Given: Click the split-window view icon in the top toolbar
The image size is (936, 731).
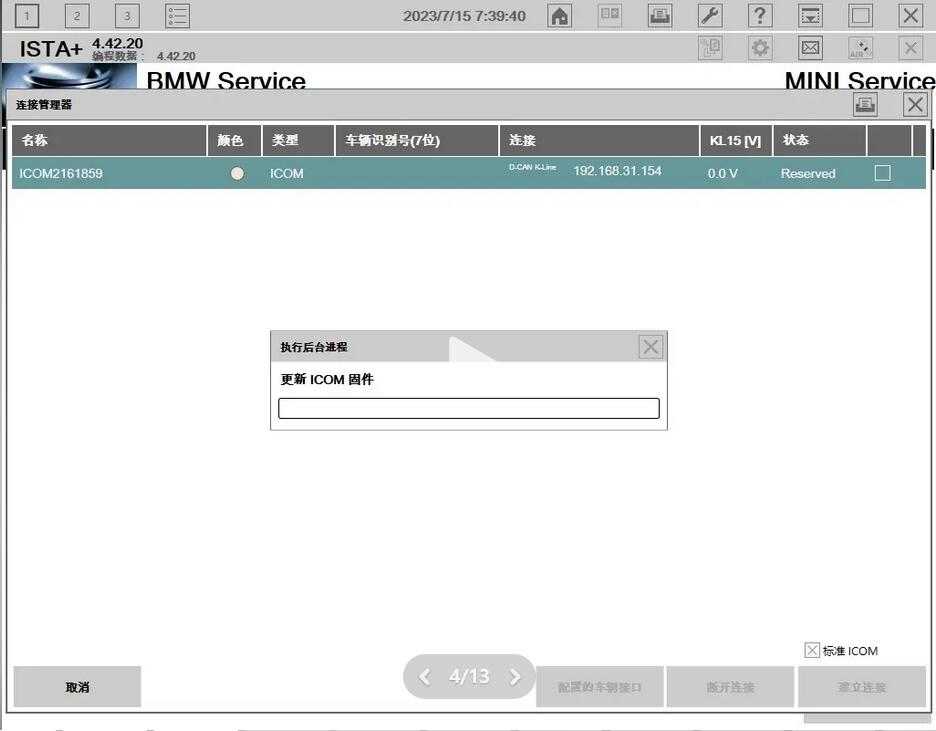Looking at the screenshot, I should point(609,16).
